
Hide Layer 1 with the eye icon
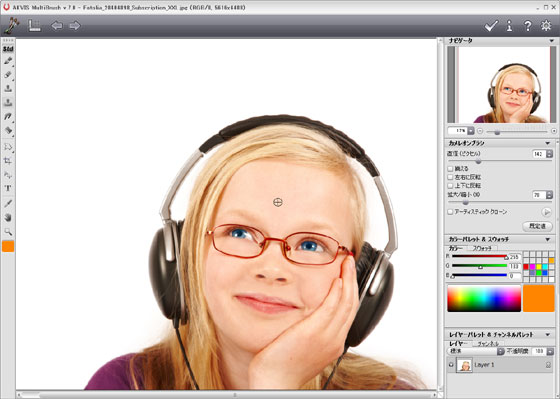[451, 365]
